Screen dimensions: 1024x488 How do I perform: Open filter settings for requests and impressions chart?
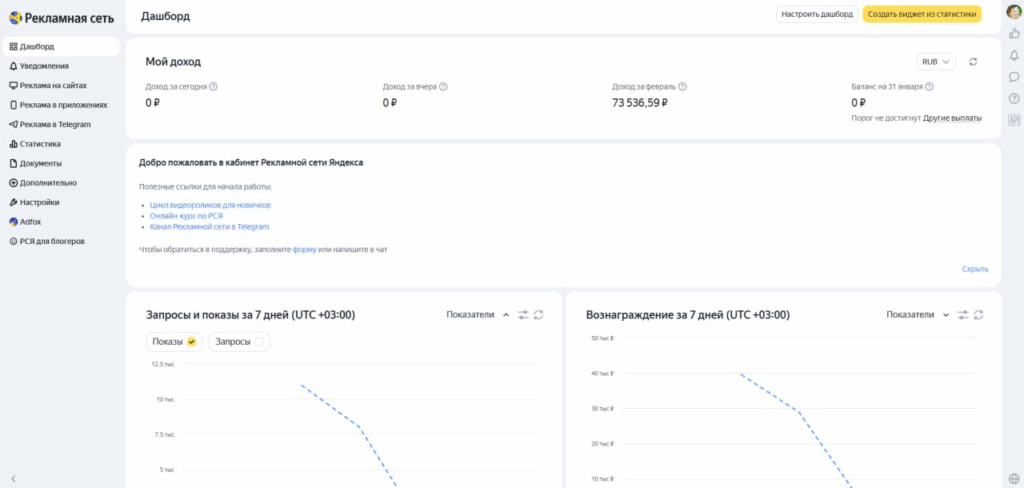(523, 315)
